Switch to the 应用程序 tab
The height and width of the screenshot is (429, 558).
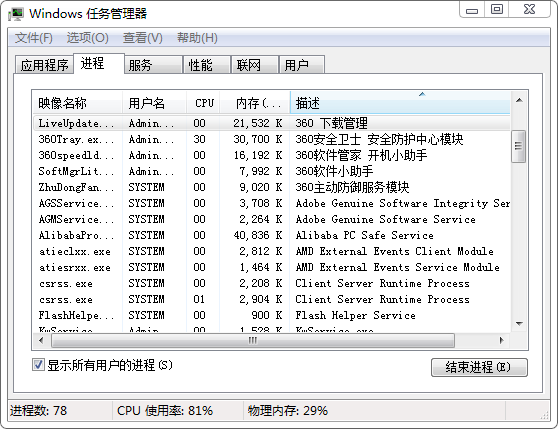click(44, 65)
